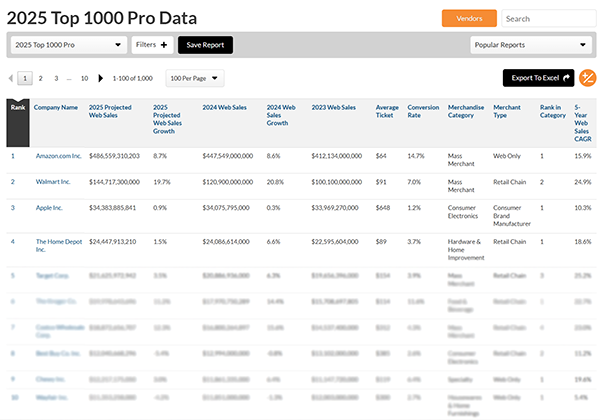Screen dimensions: 600x420
Task: Sort by 5-Year Web Sales CAGR header
Action: click(x=582, y=123)
